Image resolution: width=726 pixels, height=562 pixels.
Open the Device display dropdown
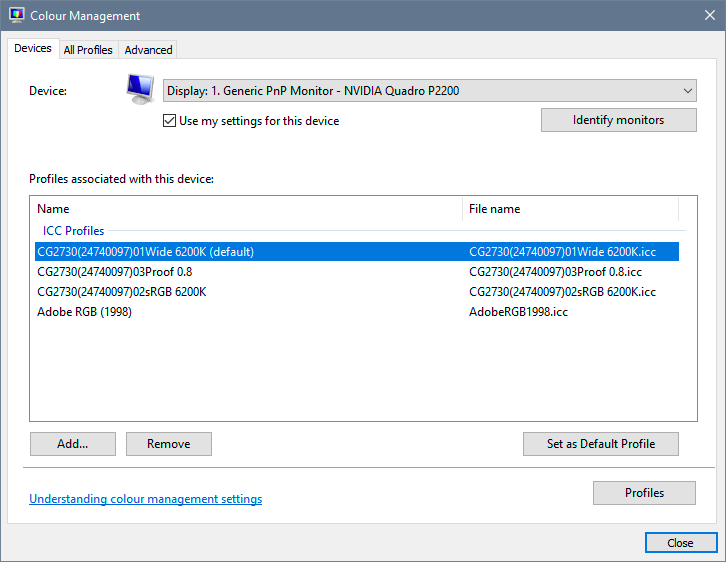click(430, 91)
